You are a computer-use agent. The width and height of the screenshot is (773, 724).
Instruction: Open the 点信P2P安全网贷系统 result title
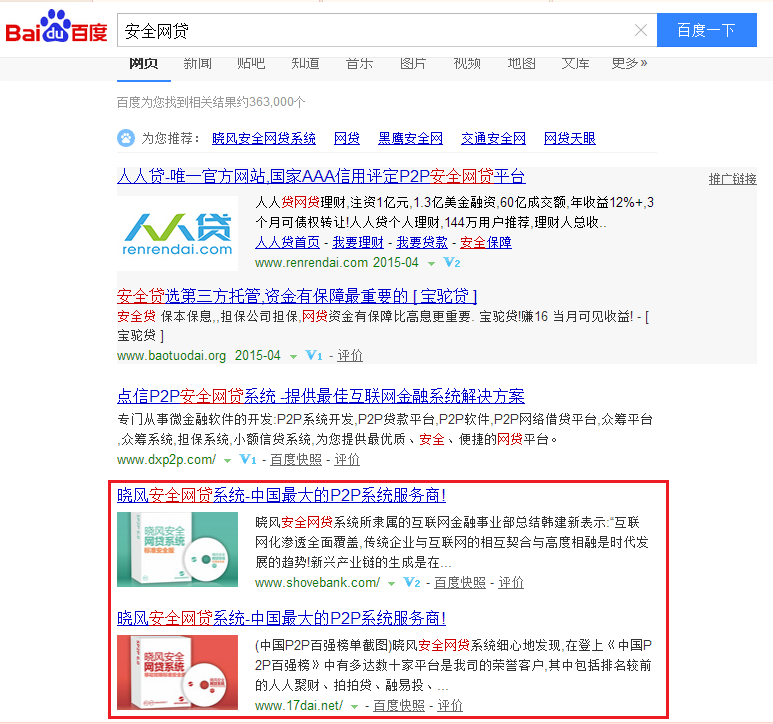tap(321, 396)
